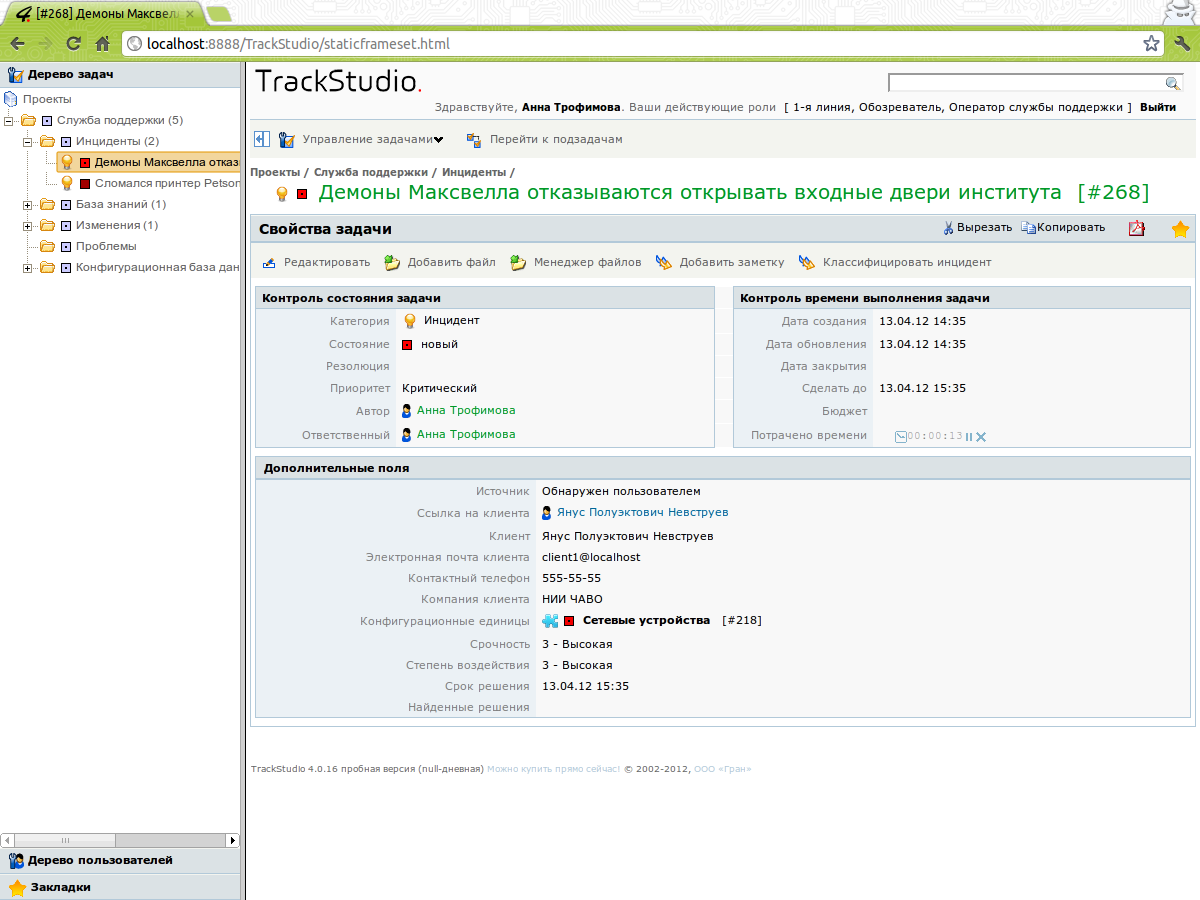Collapse the Инциденты tree node

tap(28, 141)
